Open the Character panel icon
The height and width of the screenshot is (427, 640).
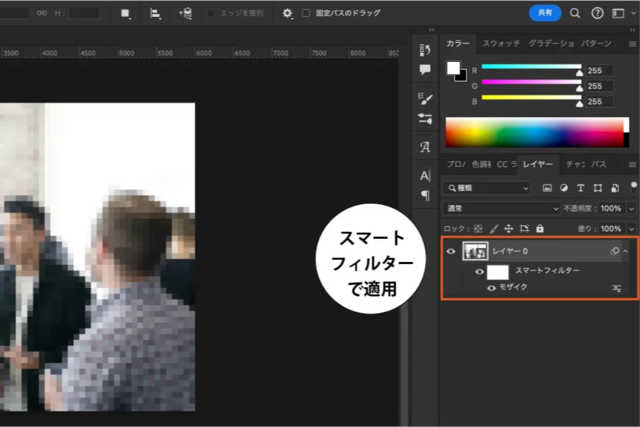point(425,176)
